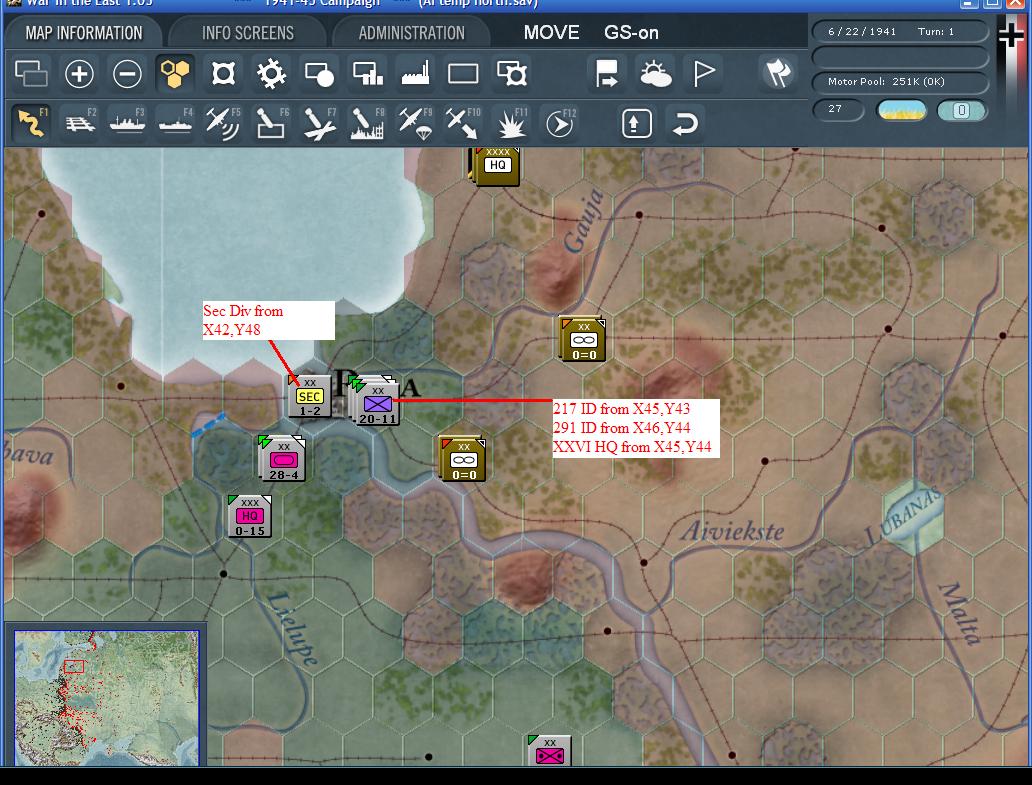Select the pink infantry unit at bottom

click(550, 750)
